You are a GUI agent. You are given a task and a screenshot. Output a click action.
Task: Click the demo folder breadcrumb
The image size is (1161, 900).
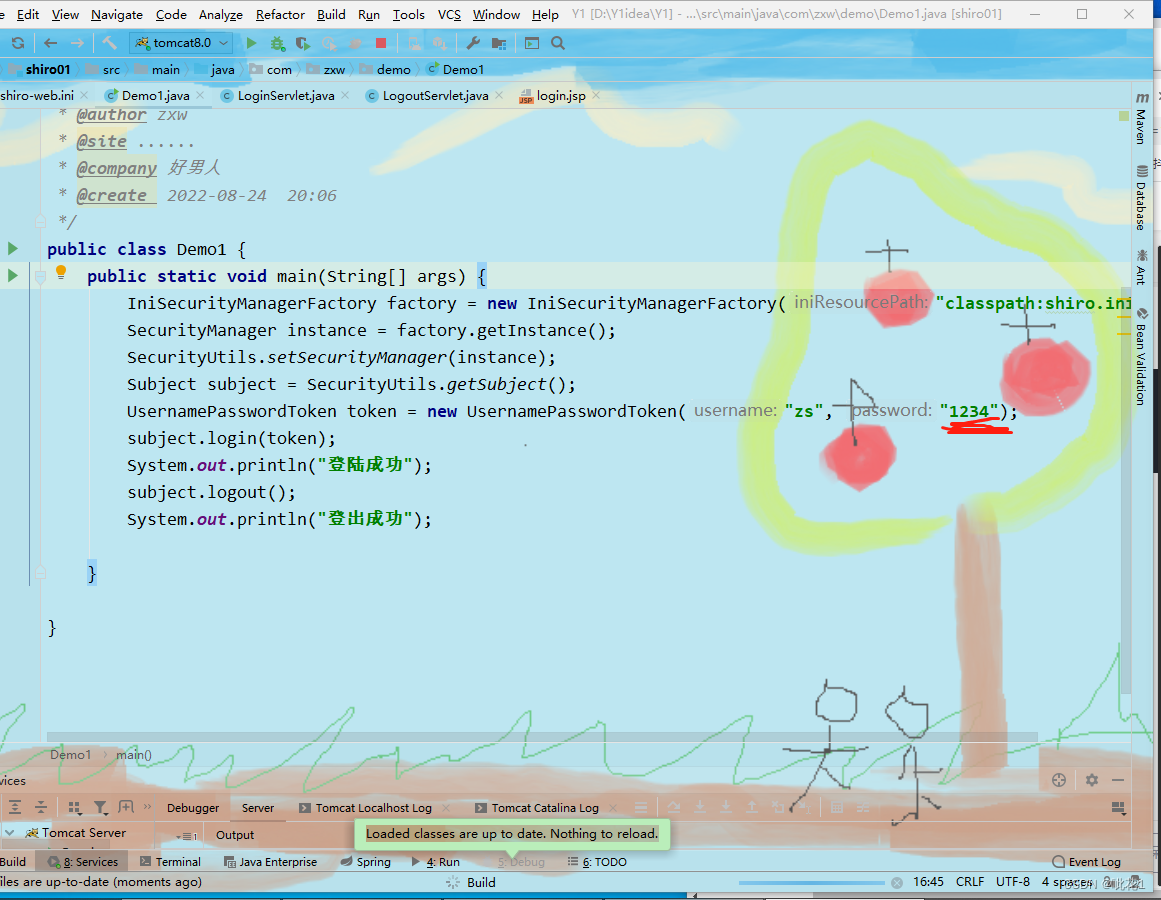tap(385, 70)
